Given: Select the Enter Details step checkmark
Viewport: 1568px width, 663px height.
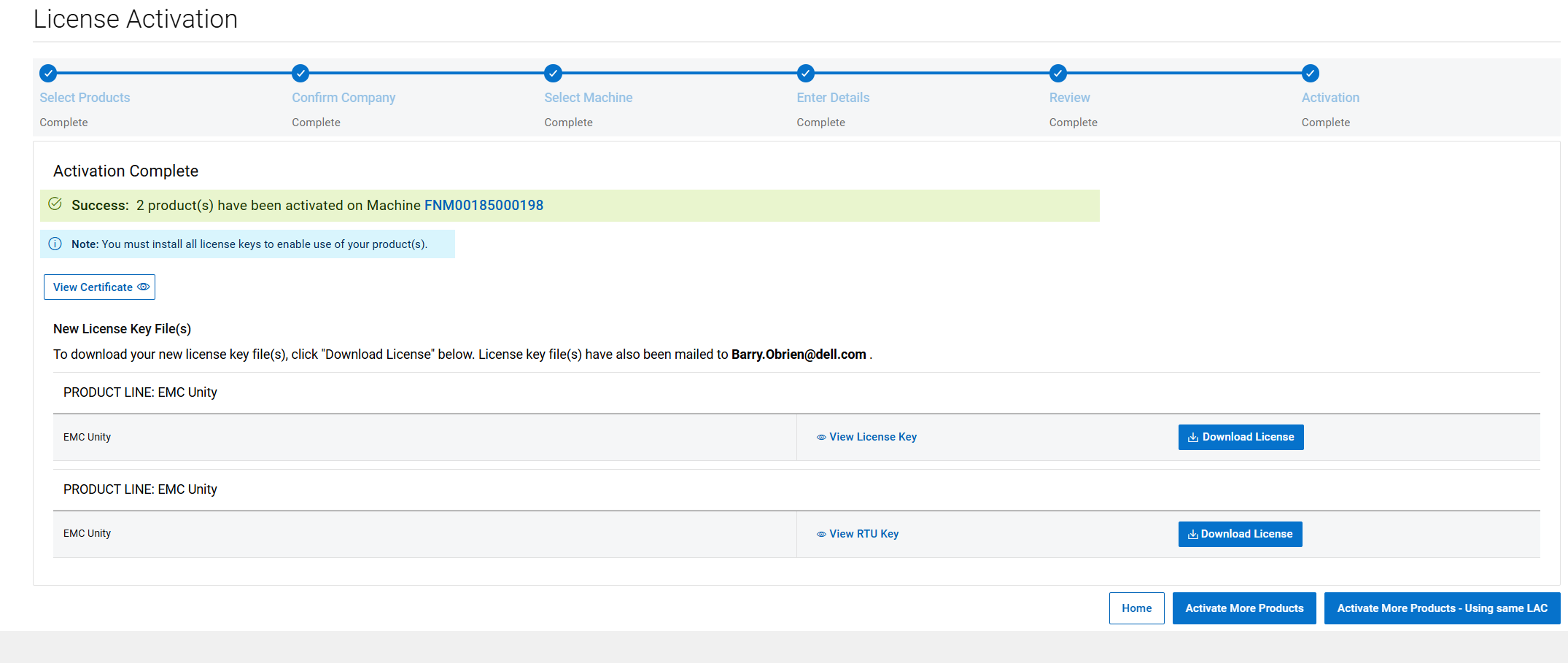Looking at the screenshot, I should [x=805, y=73].
